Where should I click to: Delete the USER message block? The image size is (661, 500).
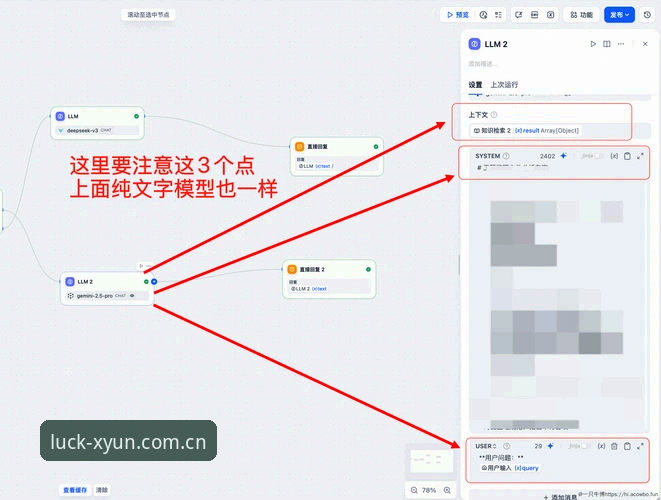click(x=614, y=446)
